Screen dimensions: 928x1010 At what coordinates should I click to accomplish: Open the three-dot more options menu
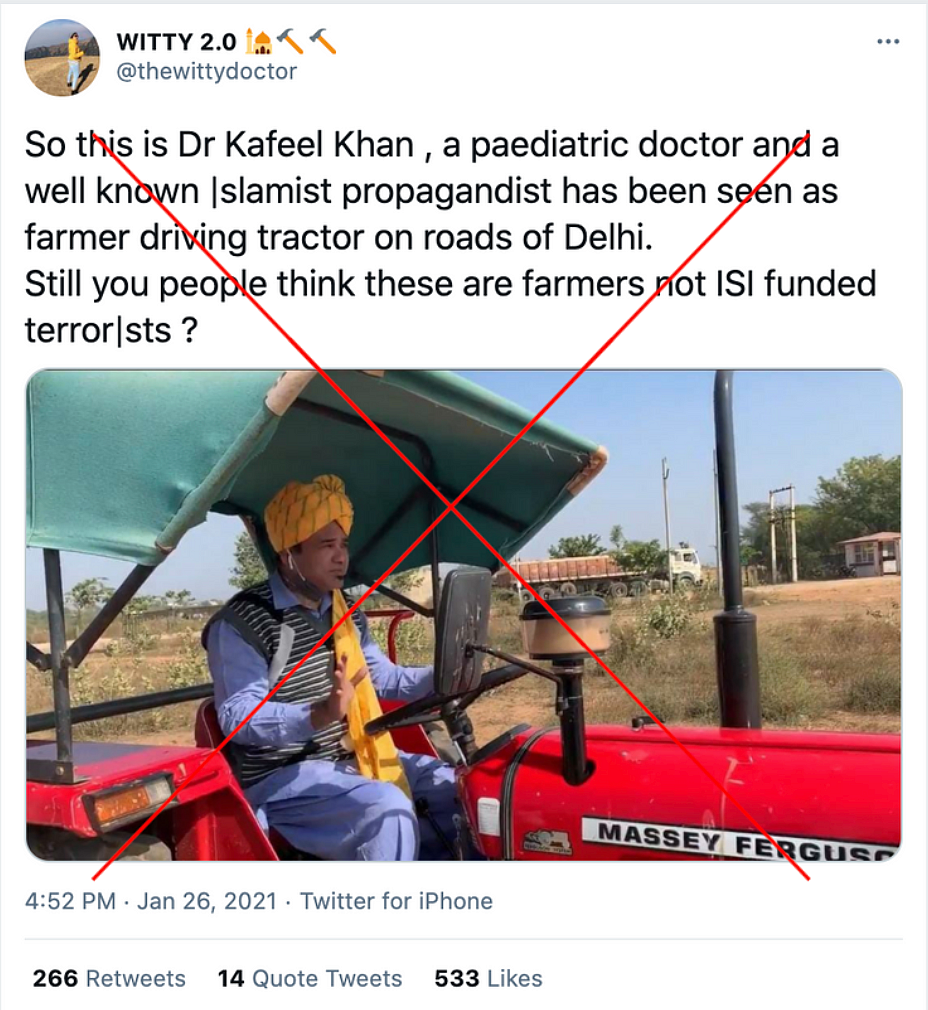point(888,42)
